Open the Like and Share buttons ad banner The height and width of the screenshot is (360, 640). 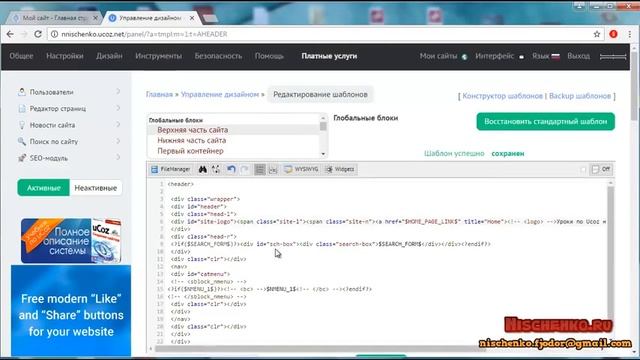click(71, 311)
